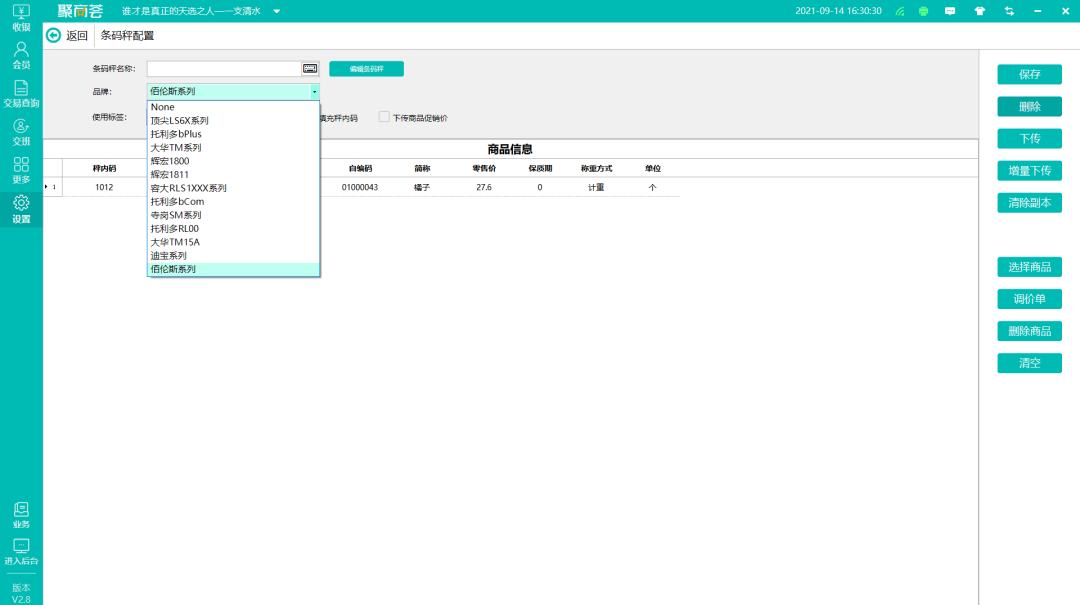Open the message bubble icon in title bar
1080x605 pixels.
point(951,11)
